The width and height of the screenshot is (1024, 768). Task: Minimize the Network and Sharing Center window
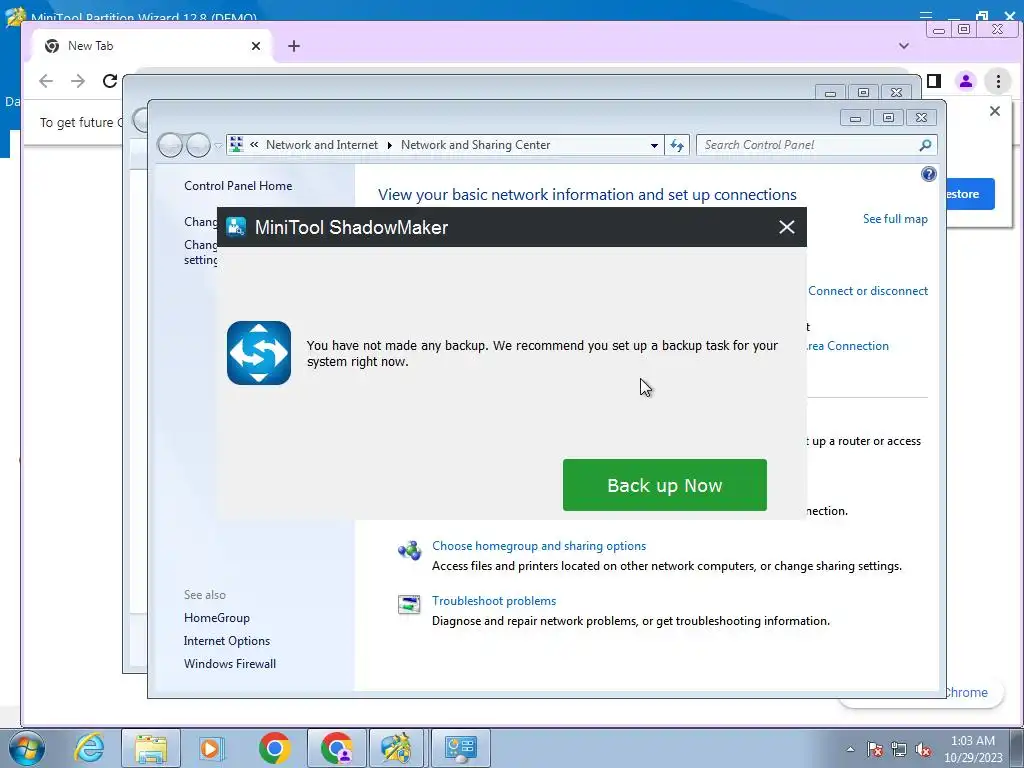click(x=855, y=118)
